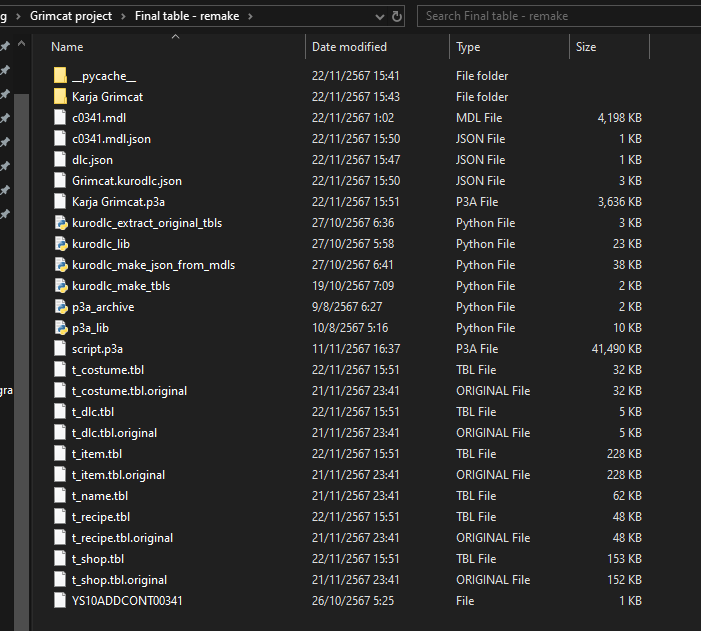This screenshot has height=631, width=701.
Task: Click the kurodlc_extract_original_tbls Python icon
Action: pos(60,223)
